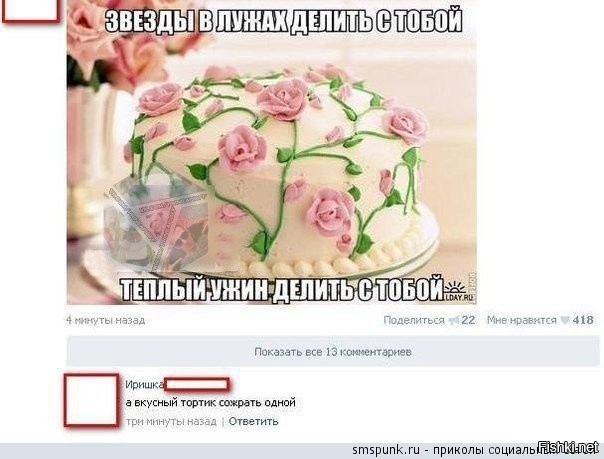Image resolution: width=604 pixels, height=459 pixels.
Task: Click the post timestamp 4 минуты назад
Action: pyautogui.click(x=106, y=320)
